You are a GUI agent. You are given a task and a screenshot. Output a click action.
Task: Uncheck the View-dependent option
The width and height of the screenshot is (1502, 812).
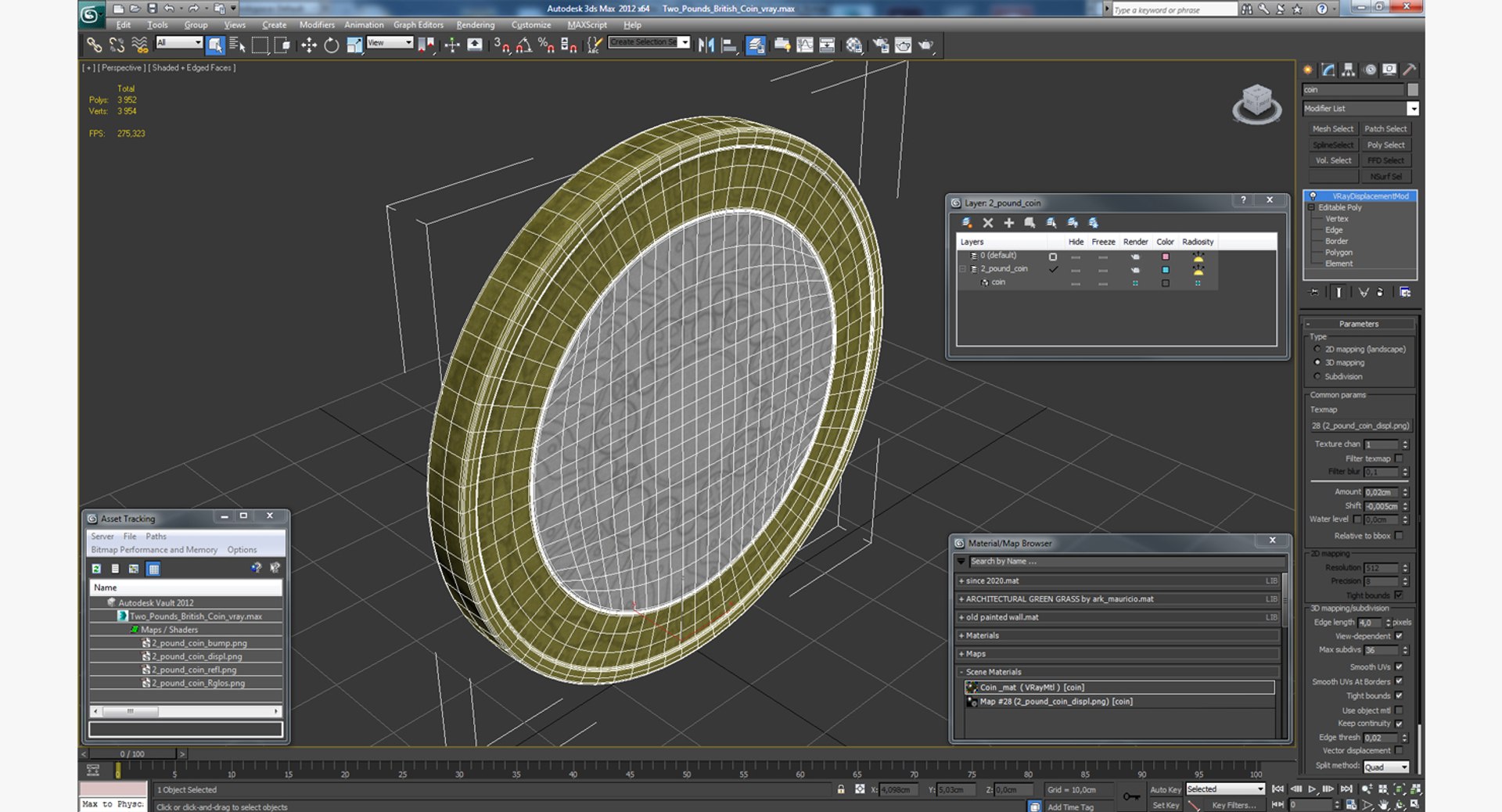1399,636
